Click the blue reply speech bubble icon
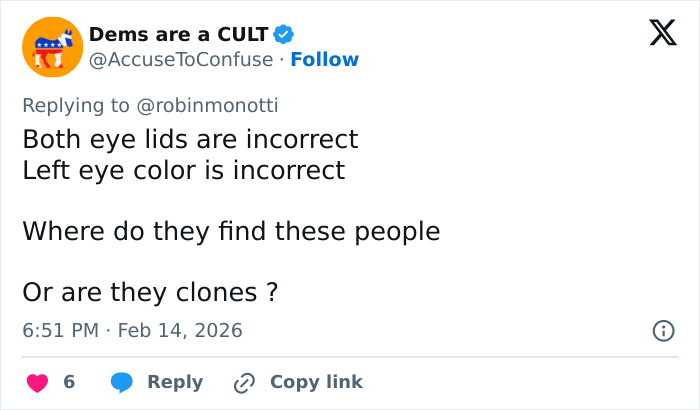The image size is (700, 410). pyautogui.click(x=123, y=382)
